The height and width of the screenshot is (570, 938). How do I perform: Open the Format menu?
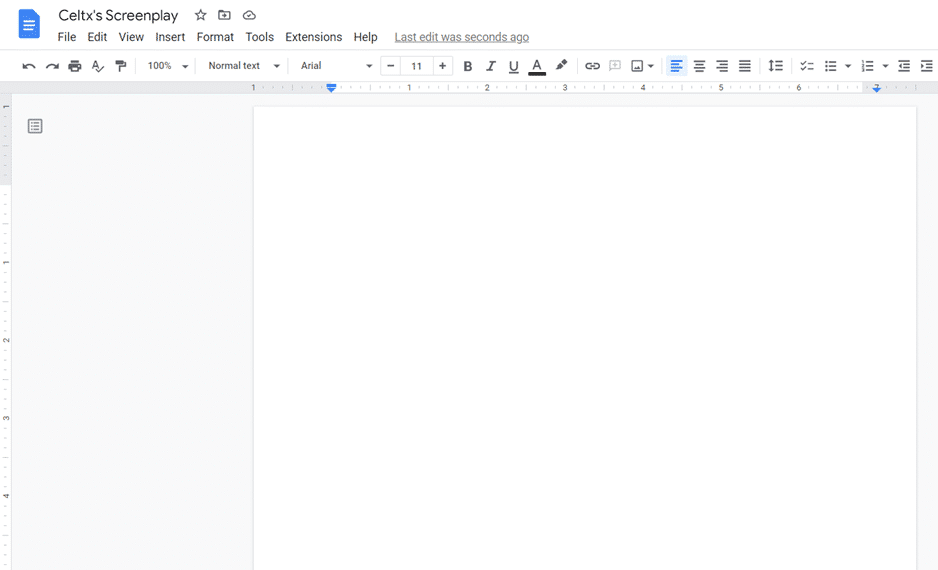click(x=215, y=37)
